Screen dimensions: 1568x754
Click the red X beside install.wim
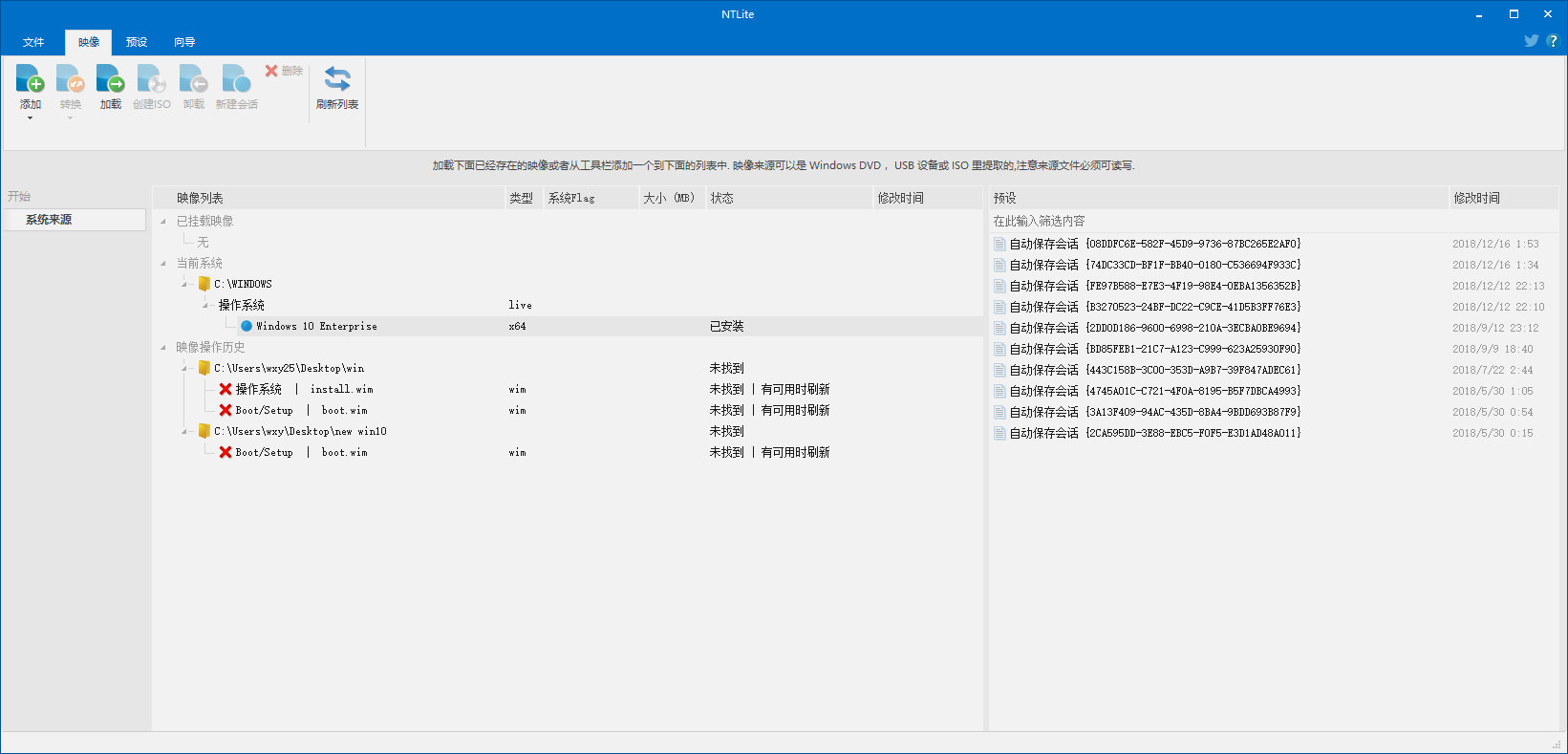click(x=226, y=390)
